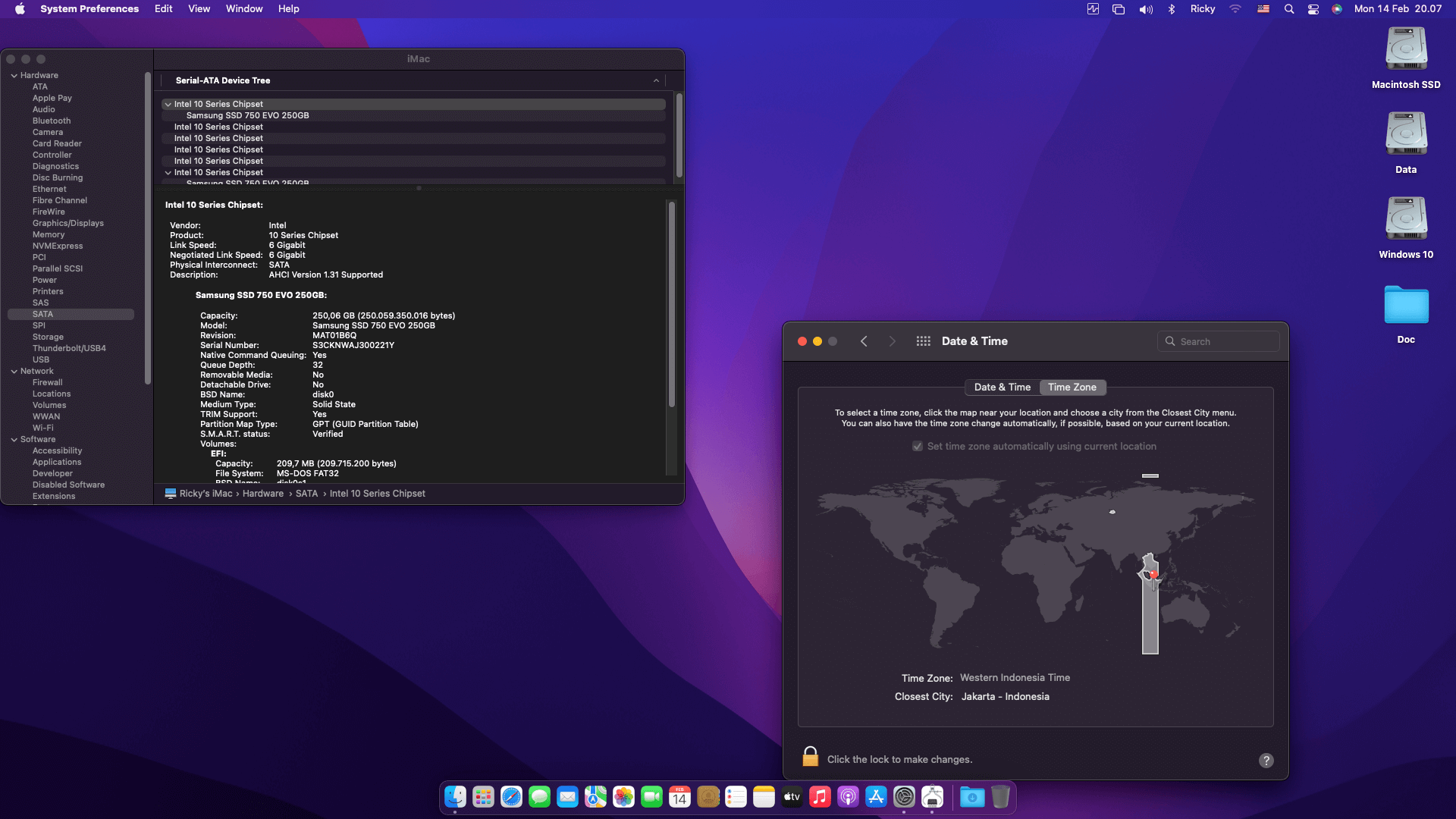Open Messages from the dock
The height and width of the screenshot is (819, 1456).
[x=539, y=797]
